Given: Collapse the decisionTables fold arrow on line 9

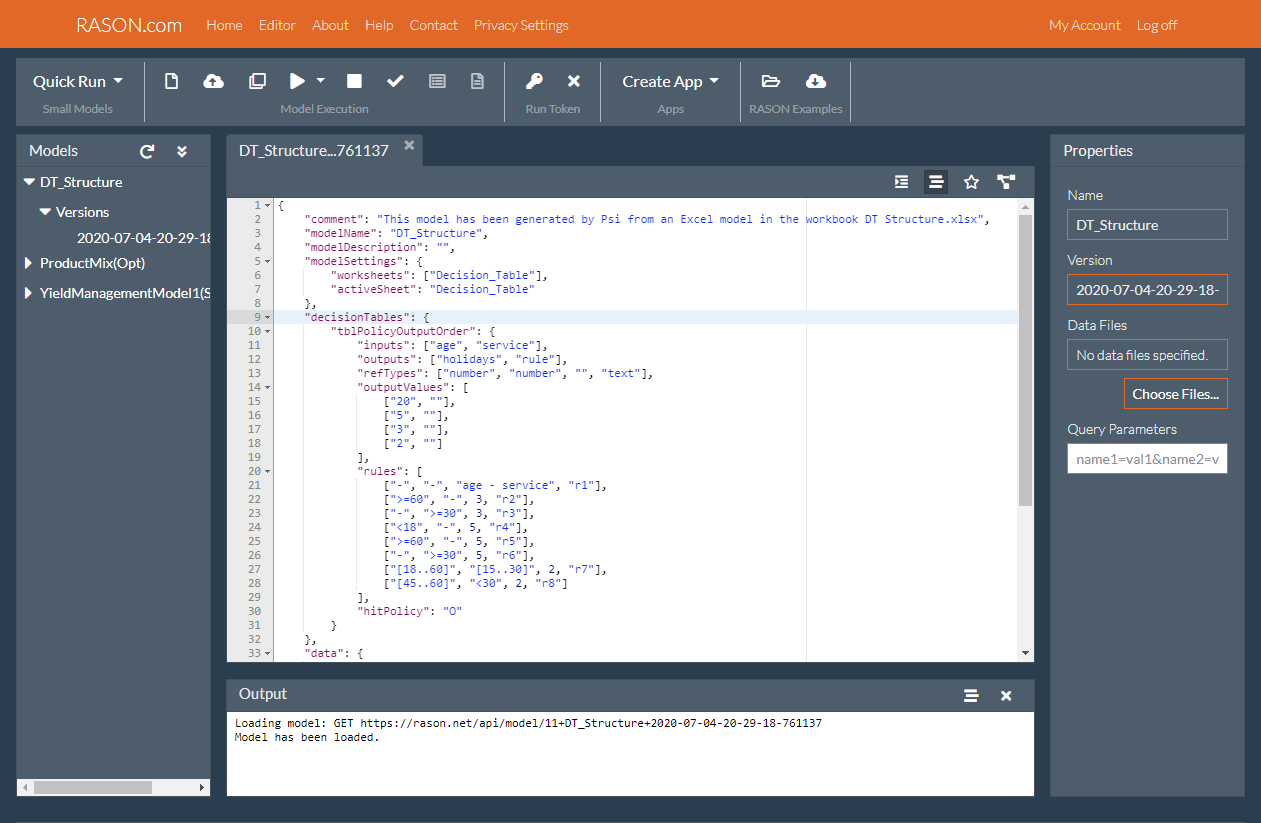Looking at the screenshot, I should pyautogui.click(x=267, y=317).
